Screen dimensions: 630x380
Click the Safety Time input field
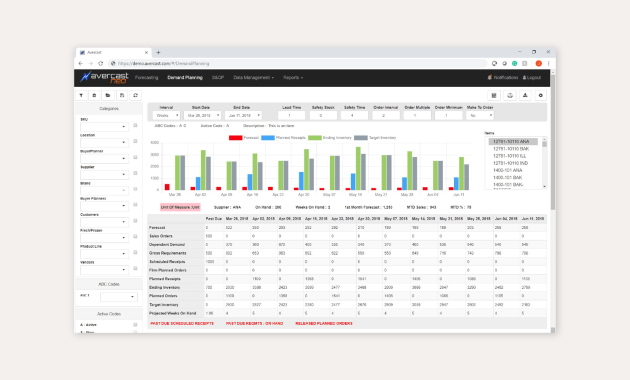pos(354,115)
